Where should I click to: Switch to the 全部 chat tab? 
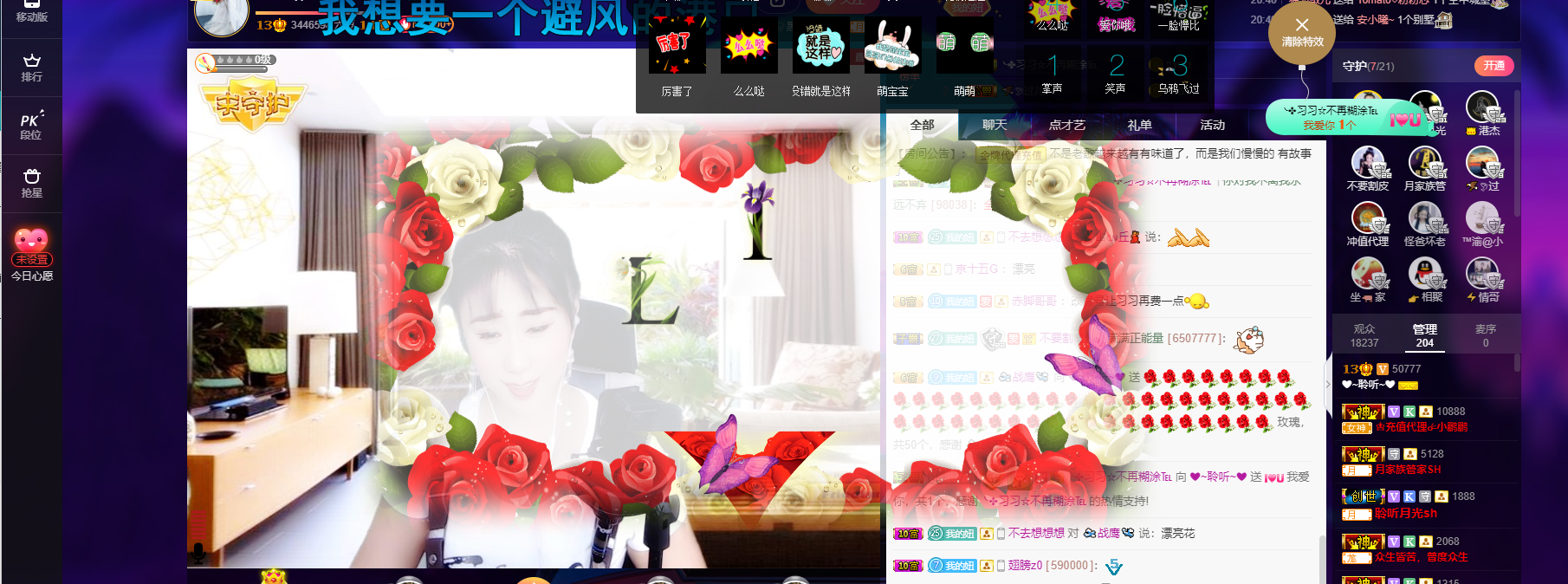[x=922, y=125]
